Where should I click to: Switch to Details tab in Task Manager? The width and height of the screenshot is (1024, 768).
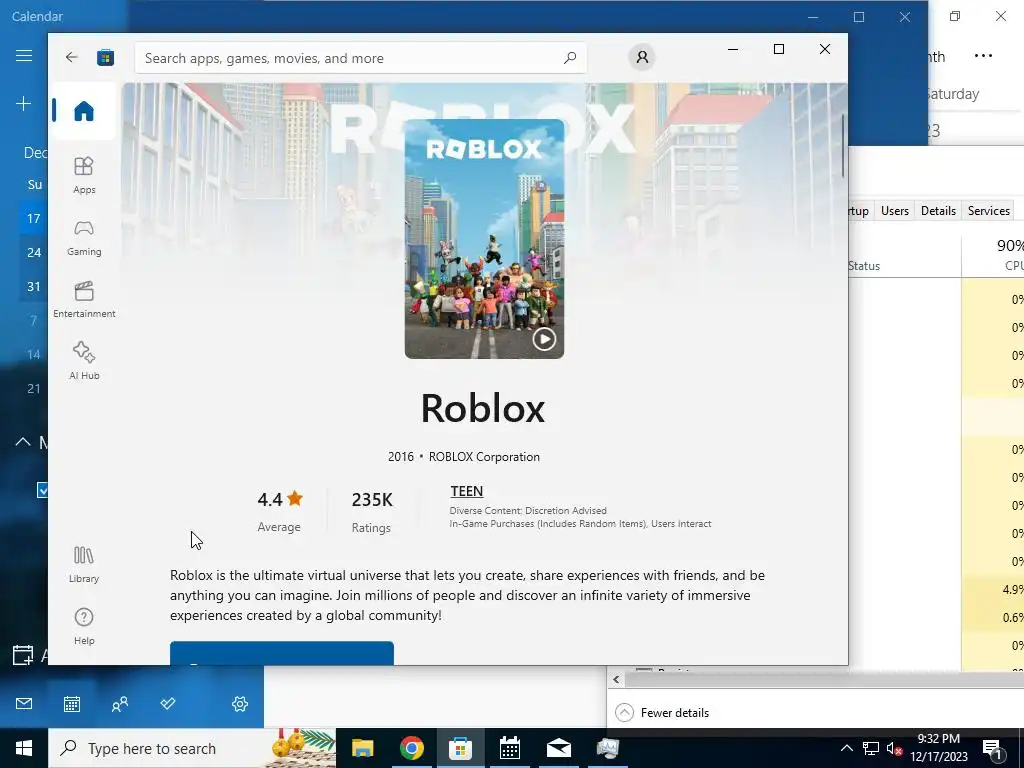click(938, 211)
